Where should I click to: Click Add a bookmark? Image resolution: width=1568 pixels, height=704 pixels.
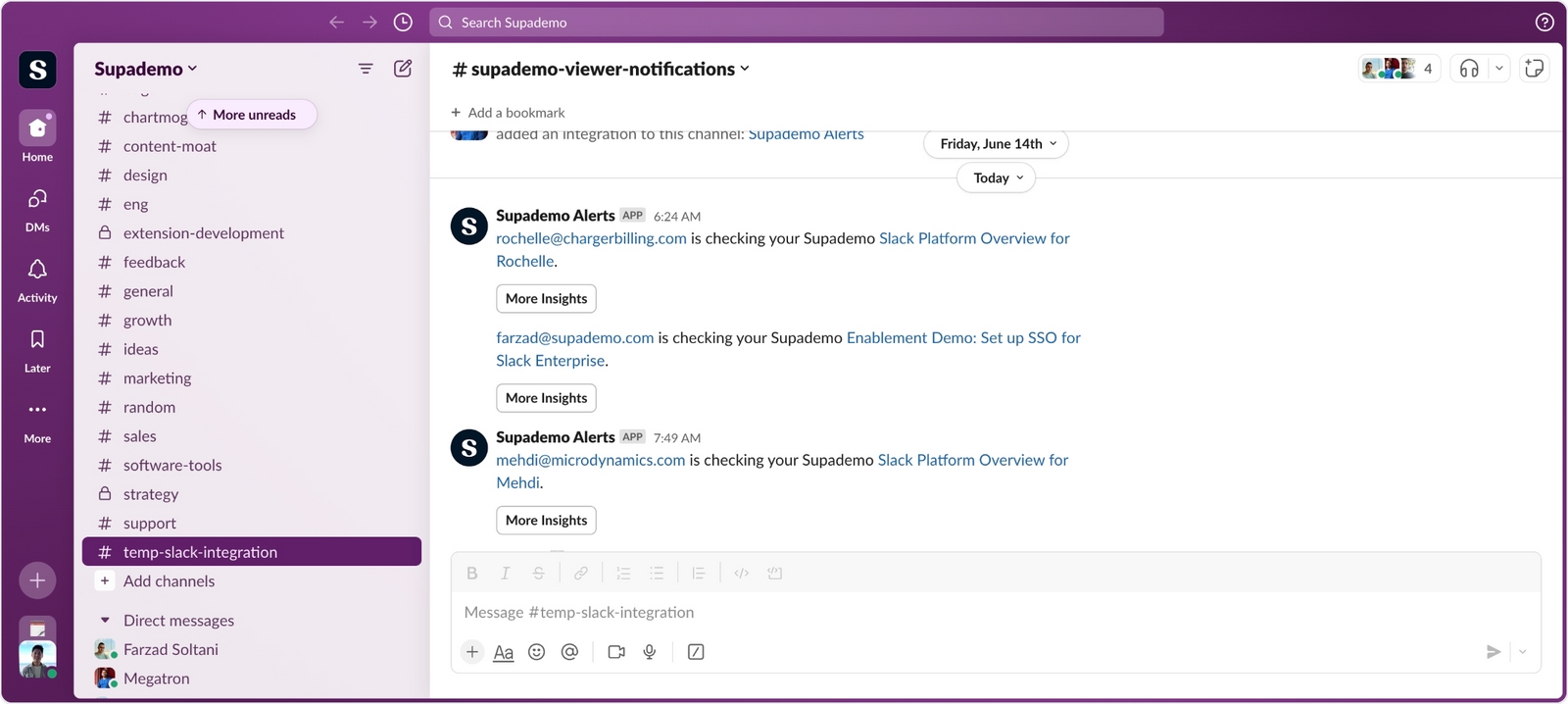tap(508, 113)
